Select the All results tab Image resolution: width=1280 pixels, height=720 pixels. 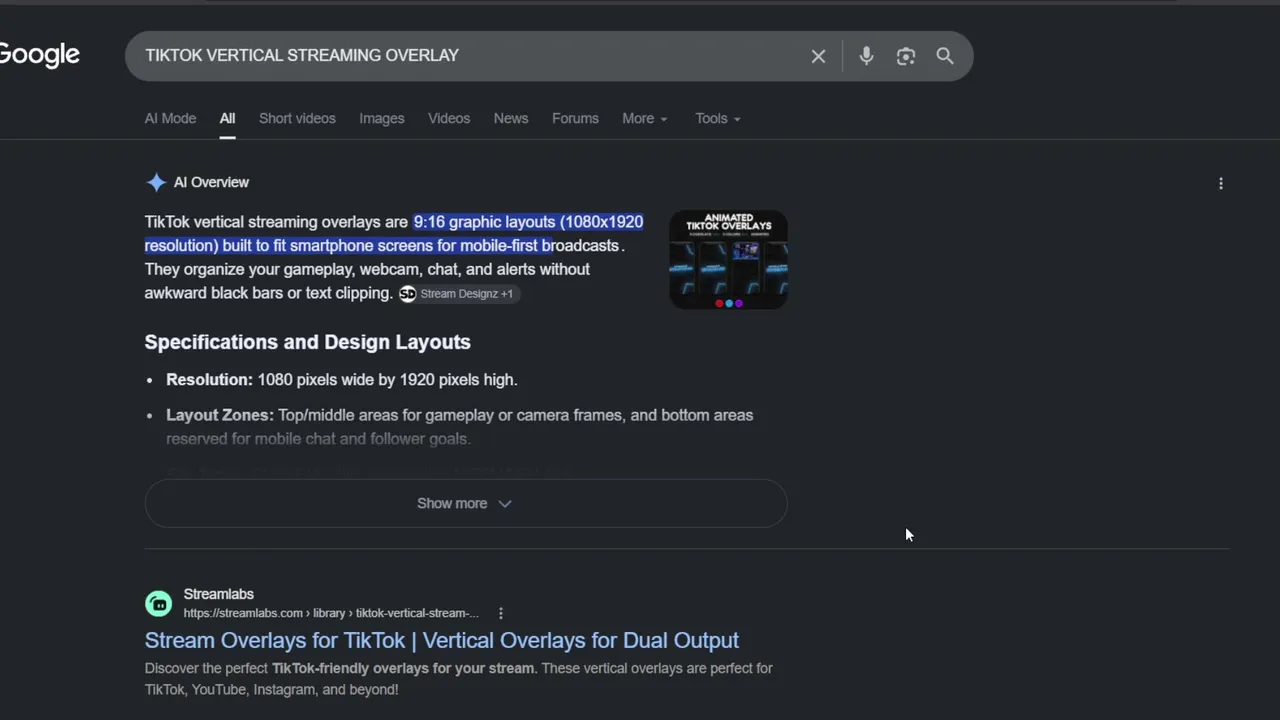pyautogui.click(x=227, y=118)
